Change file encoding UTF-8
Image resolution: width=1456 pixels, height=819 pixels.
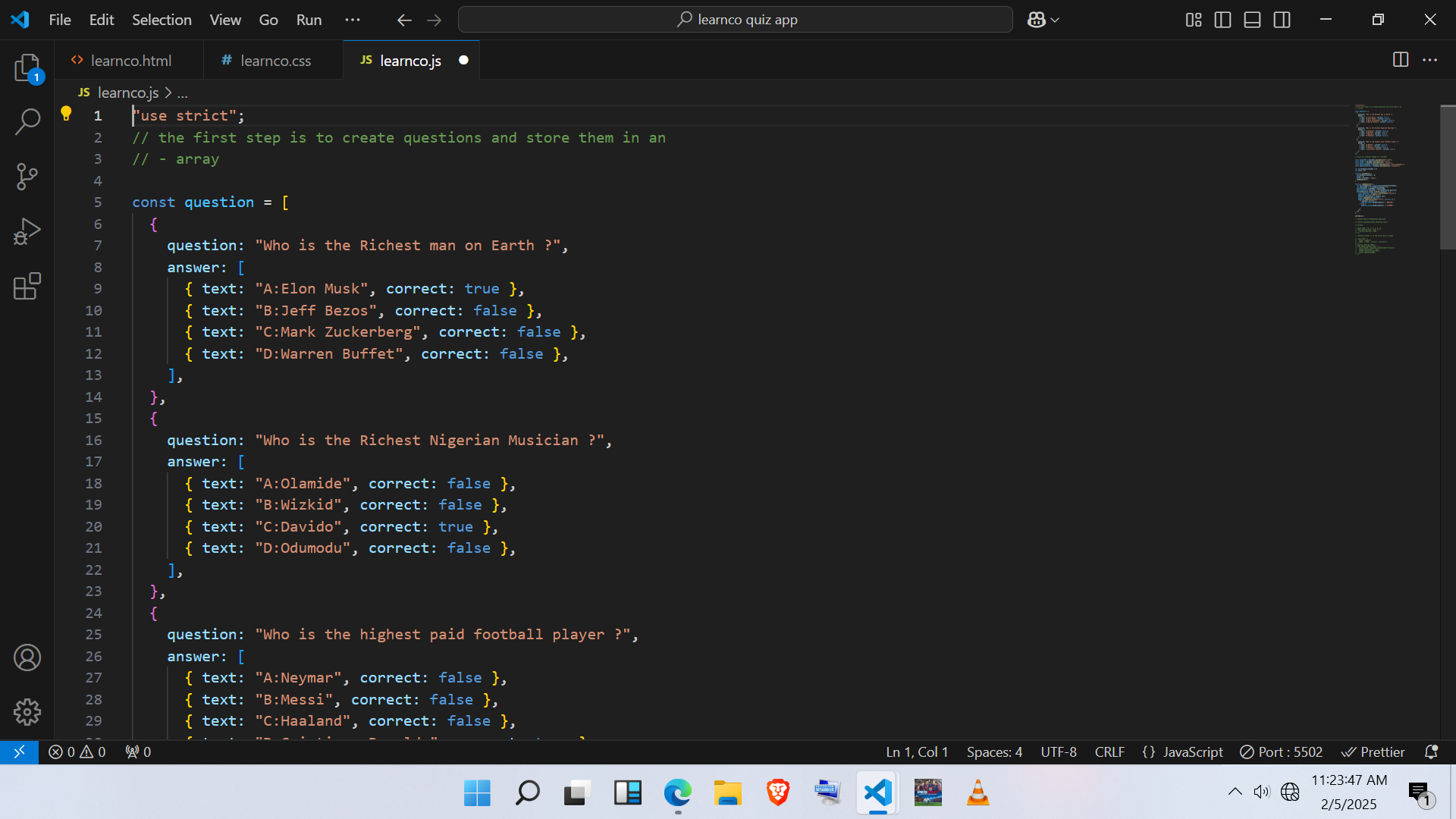pyautogui.click(x=1059, y=752)
